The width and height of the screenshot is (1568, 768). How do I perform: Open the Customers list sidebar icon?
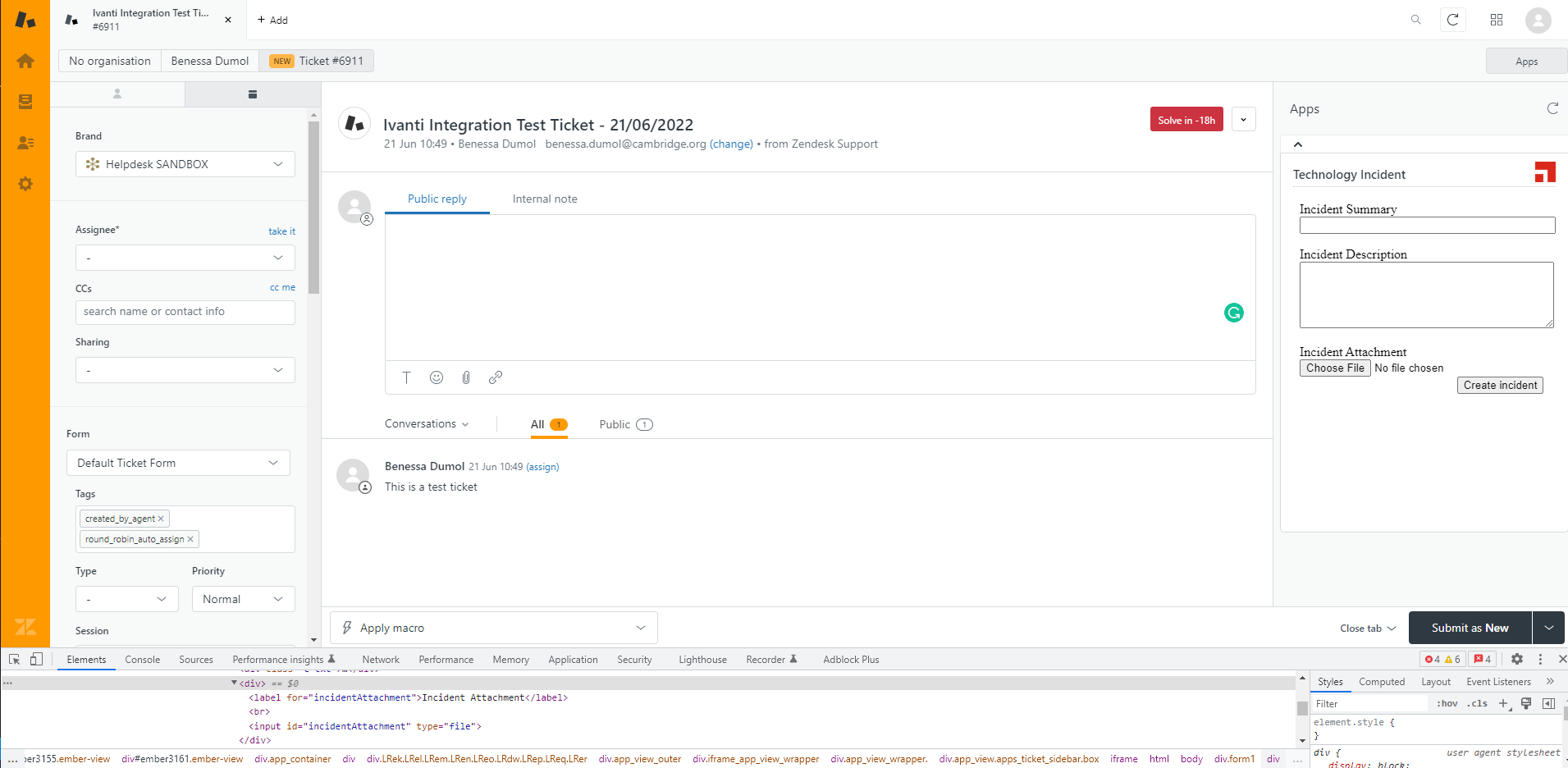pyautogui.click(x=25, y=143)
